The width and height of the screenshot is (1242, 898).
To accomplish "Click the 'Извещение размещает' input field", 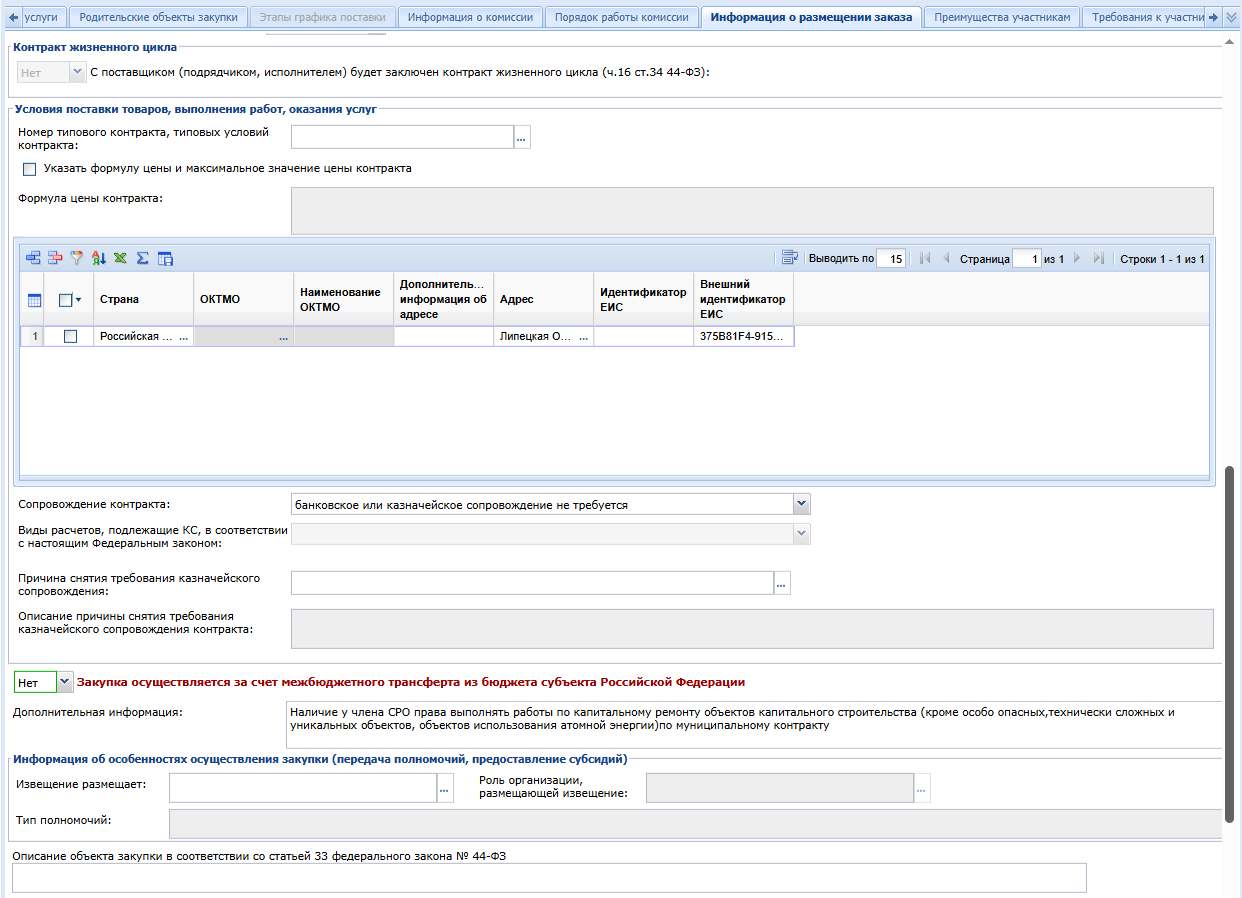I will pyautogui.click(x=303, y=789).
